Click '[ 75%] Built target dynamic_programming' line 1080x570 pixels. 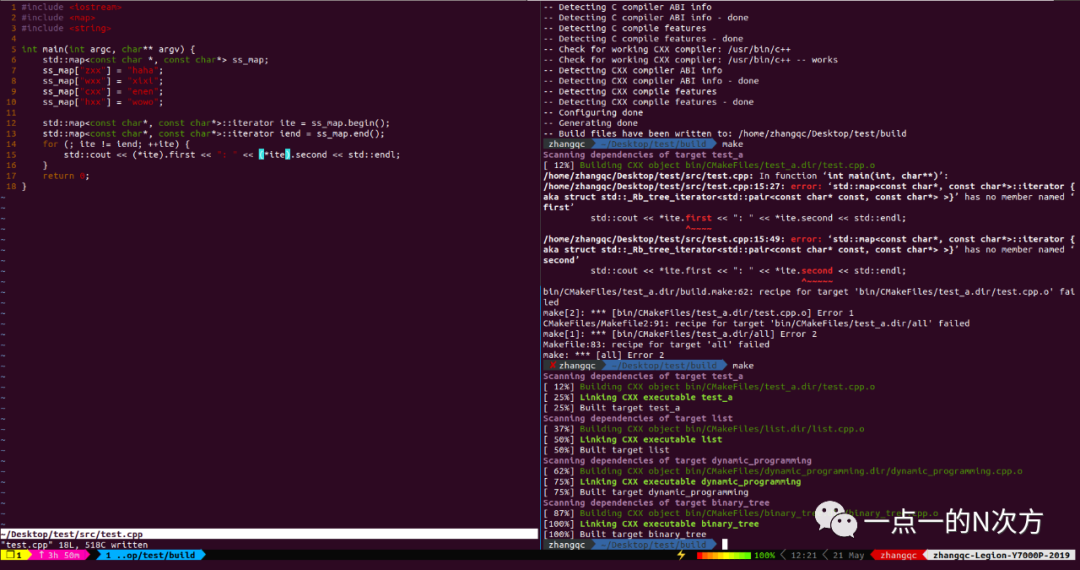[646, 492]
